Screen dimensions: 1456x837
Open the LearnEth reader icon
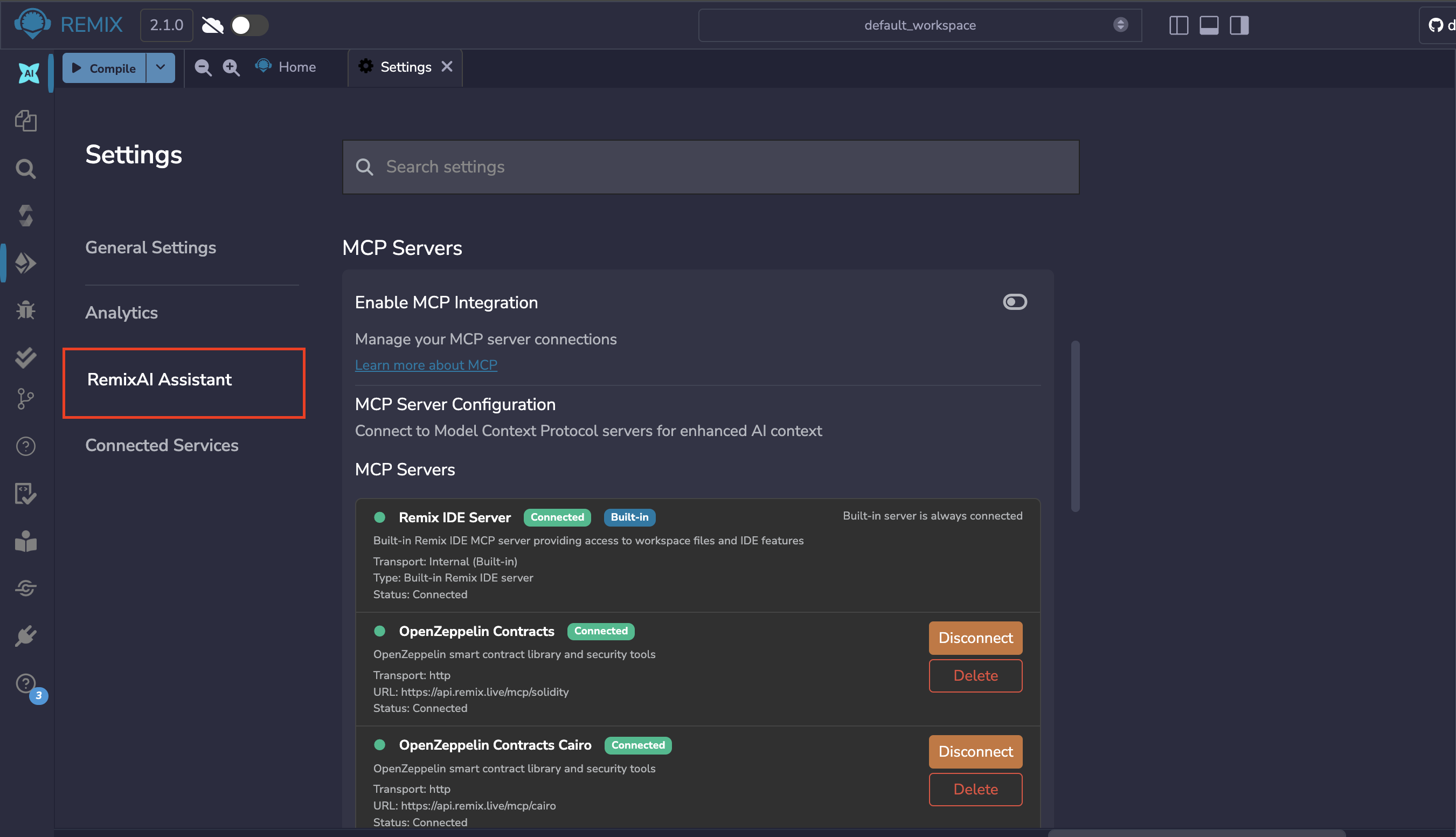(x=26, y=542)
